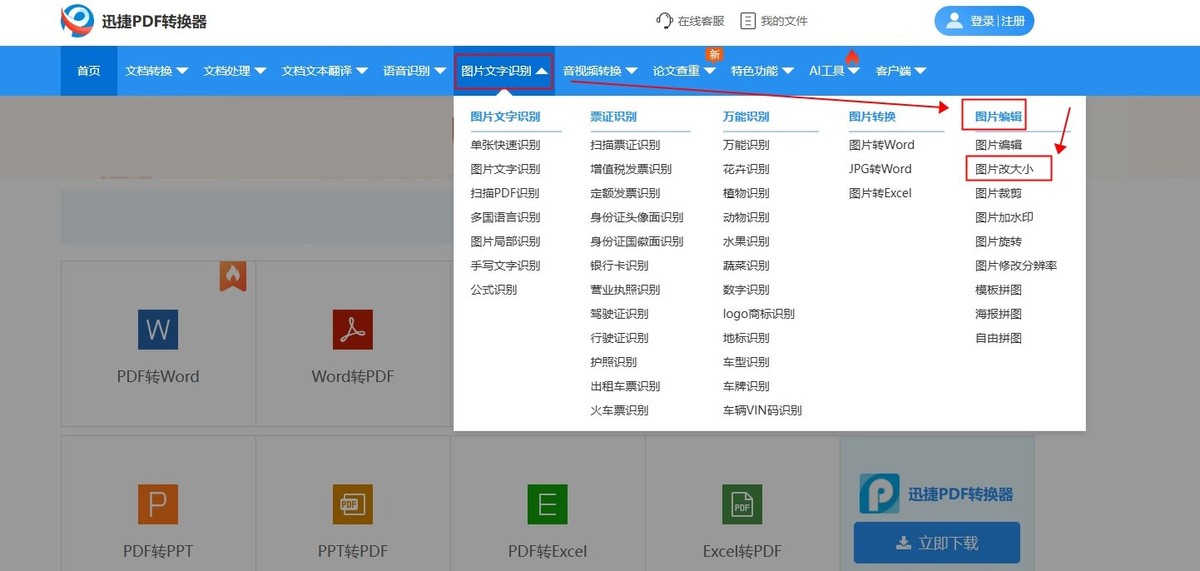Image resolution: width=1200 pixels, height=571 pixels.
Task: Click the PDF转Word Word icon
Action: coord(158,329)
